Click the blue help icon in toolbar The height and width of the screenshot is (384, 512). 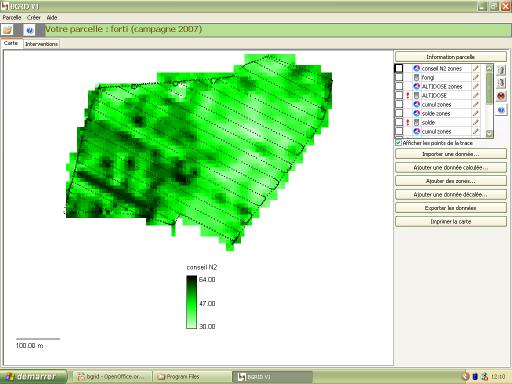(30, 30)
